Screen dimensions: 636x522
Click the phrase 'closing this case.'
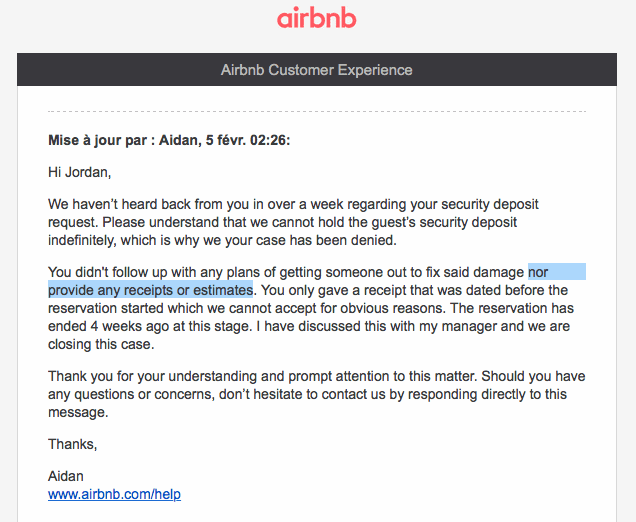[x=101, y=344]
